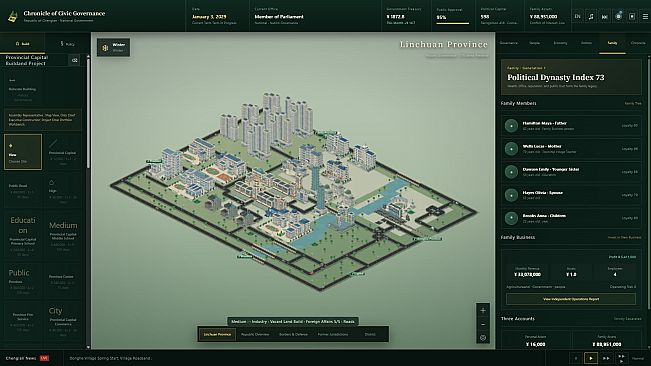The width and height of the screenshot is (651, 366).
Task: Open Hayes Olivia Spouse family member entry
Action: pyautogui.click(x=570, y=195)
